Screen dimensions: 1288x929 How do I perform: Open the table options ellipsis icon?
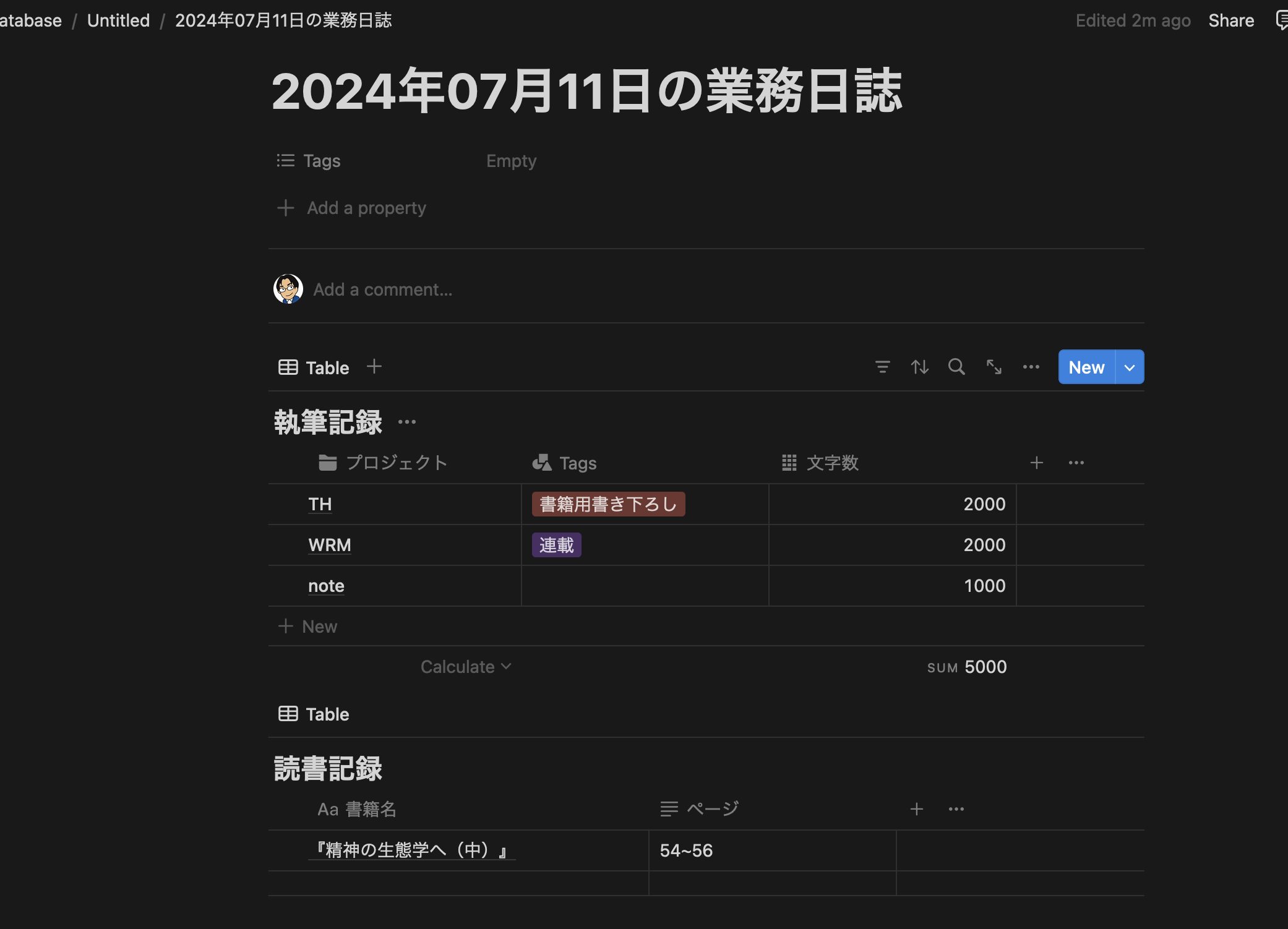click(x=1031, y=367)
